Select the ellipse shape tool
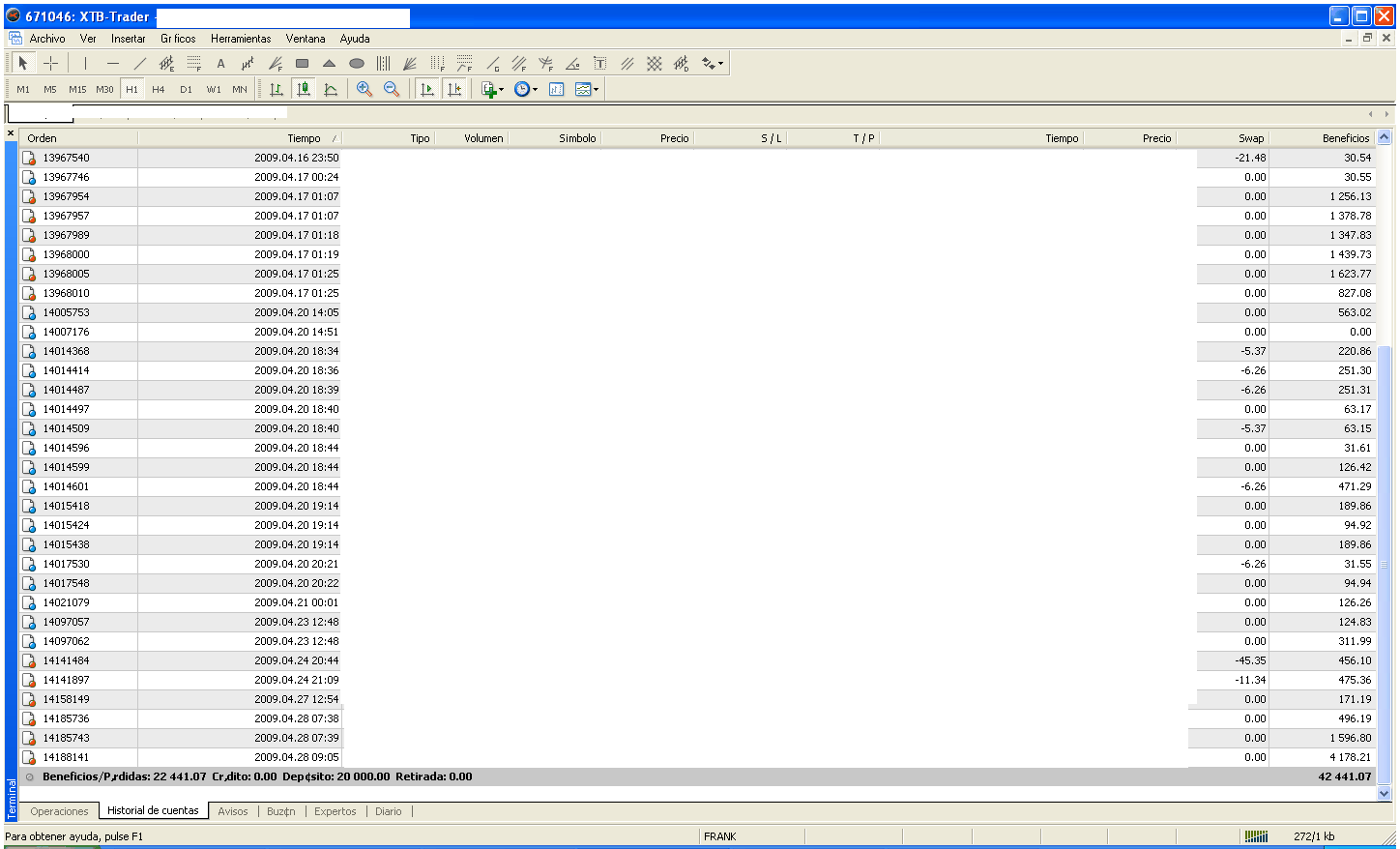Viewport: 1400px width, 849px height. click(356, 64)
